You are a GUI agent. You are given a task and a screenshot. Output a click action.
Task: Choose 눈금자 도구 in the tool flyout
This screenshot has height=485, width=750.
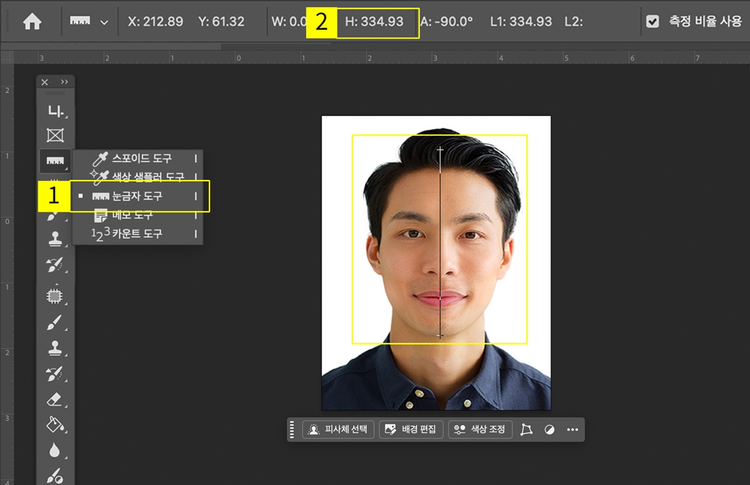137,196
